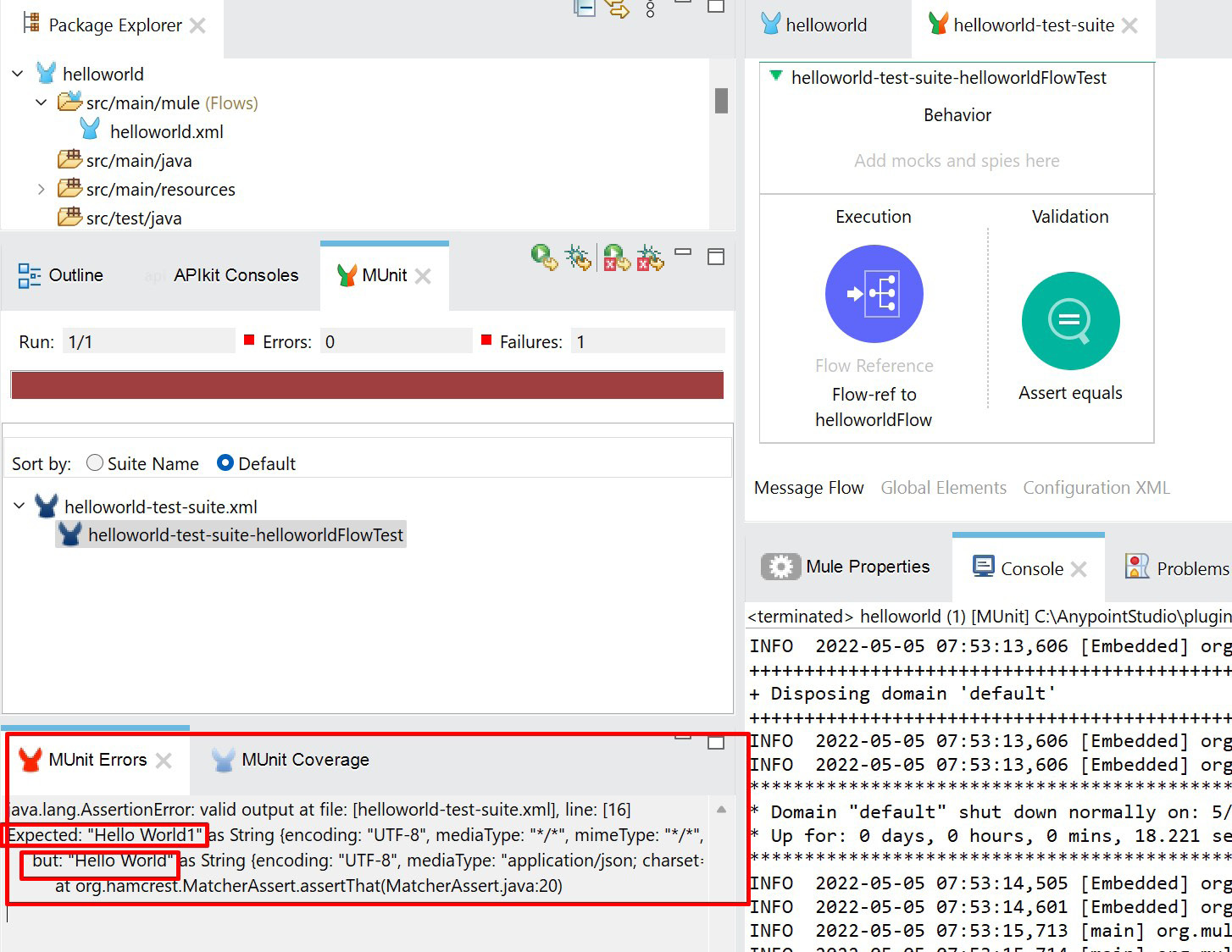Switch to Global Elements editor view

point(943,488)
